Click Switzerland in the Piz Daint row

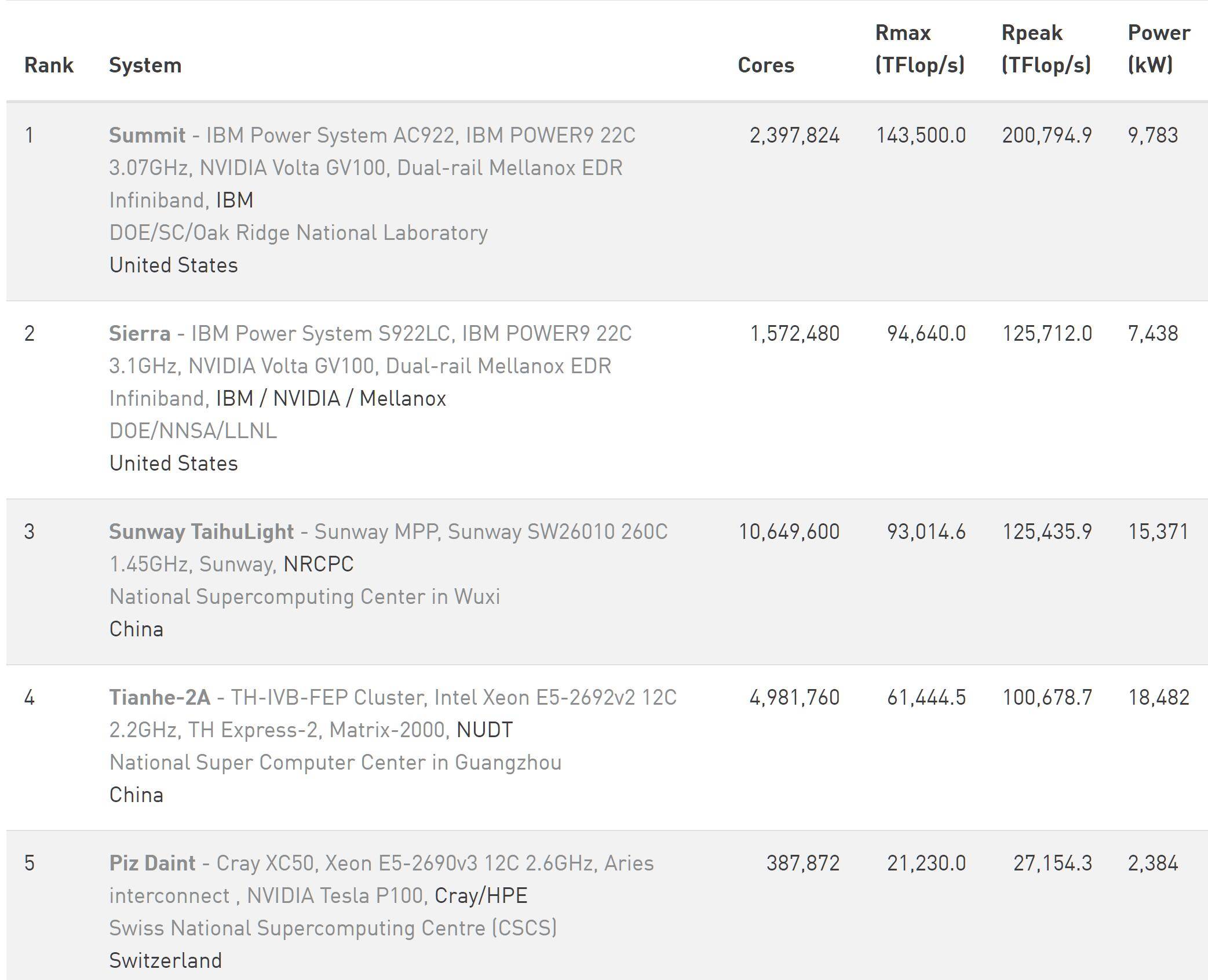165,960
